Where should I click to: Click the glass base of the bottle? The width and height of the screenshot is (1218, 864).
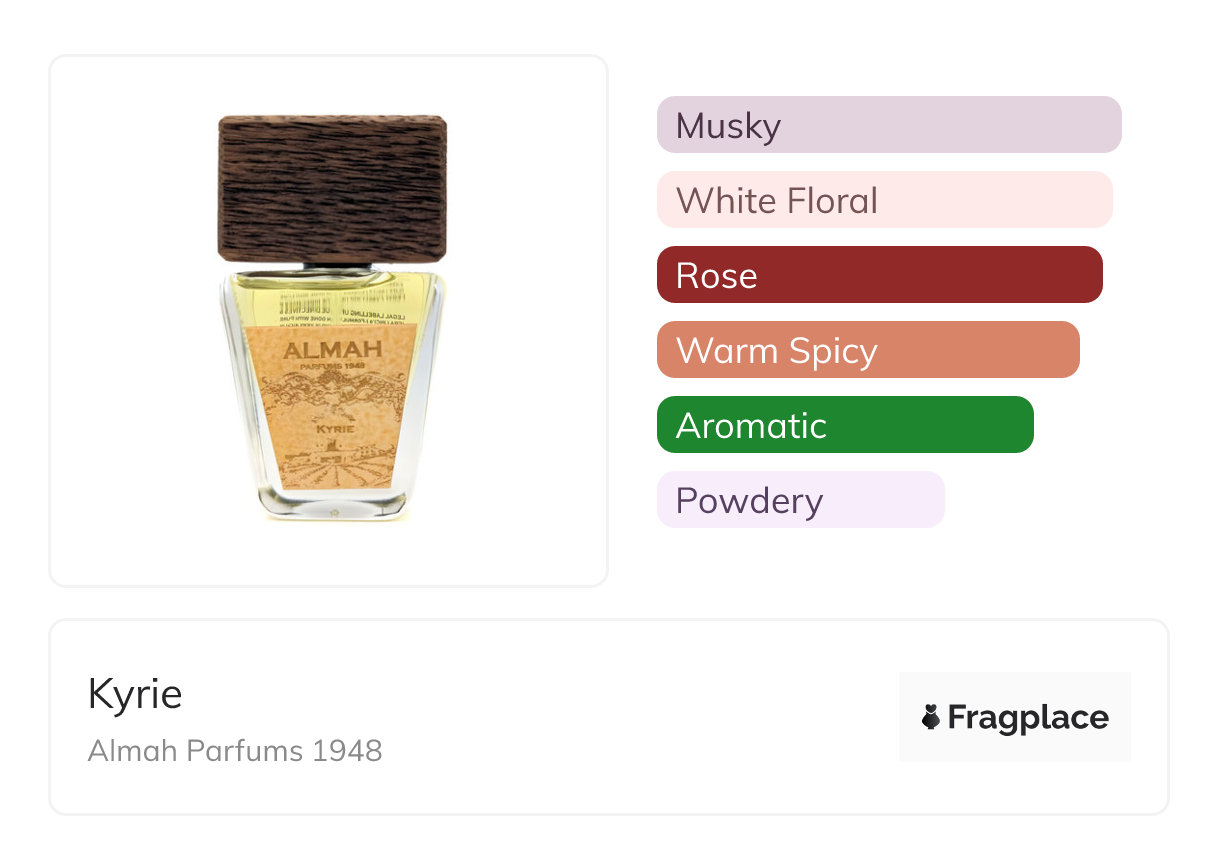click(332, 504)
